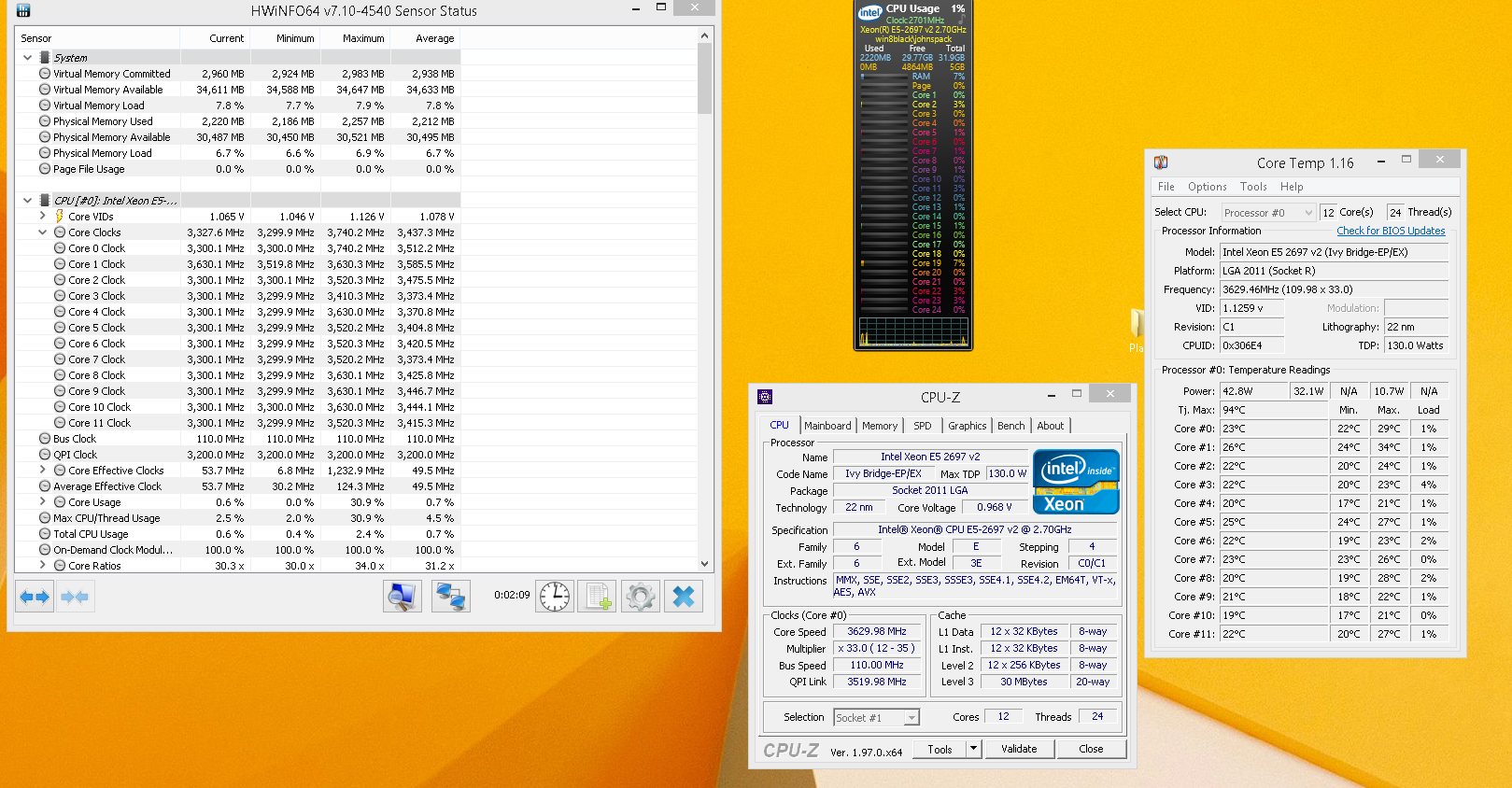Open the Core Temp File menu
The width and height of the screenshot is (1512, 788).
1166,187
